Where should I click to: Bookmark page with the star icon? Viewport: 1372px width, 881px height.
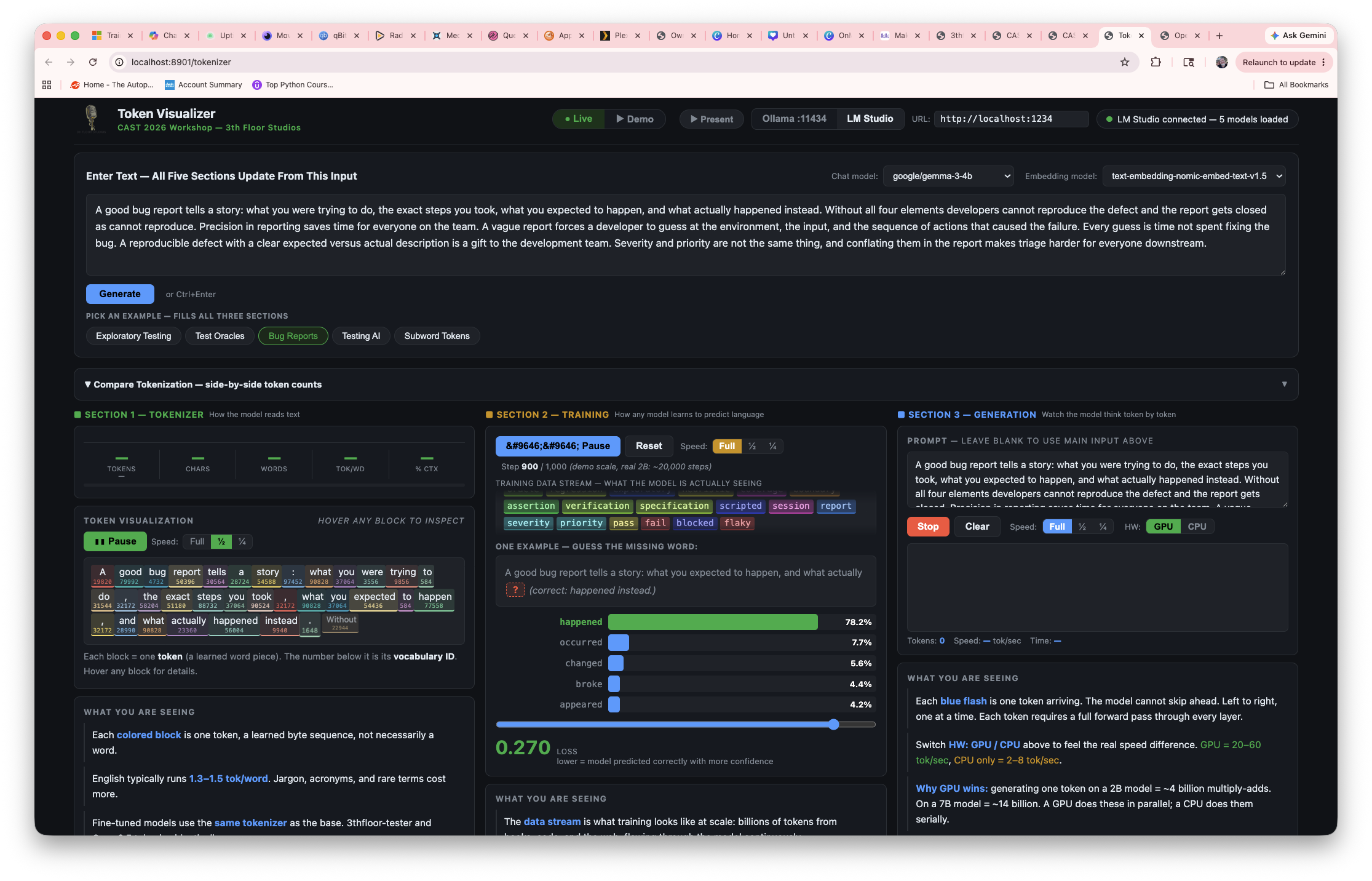[x=1124, y=62]
